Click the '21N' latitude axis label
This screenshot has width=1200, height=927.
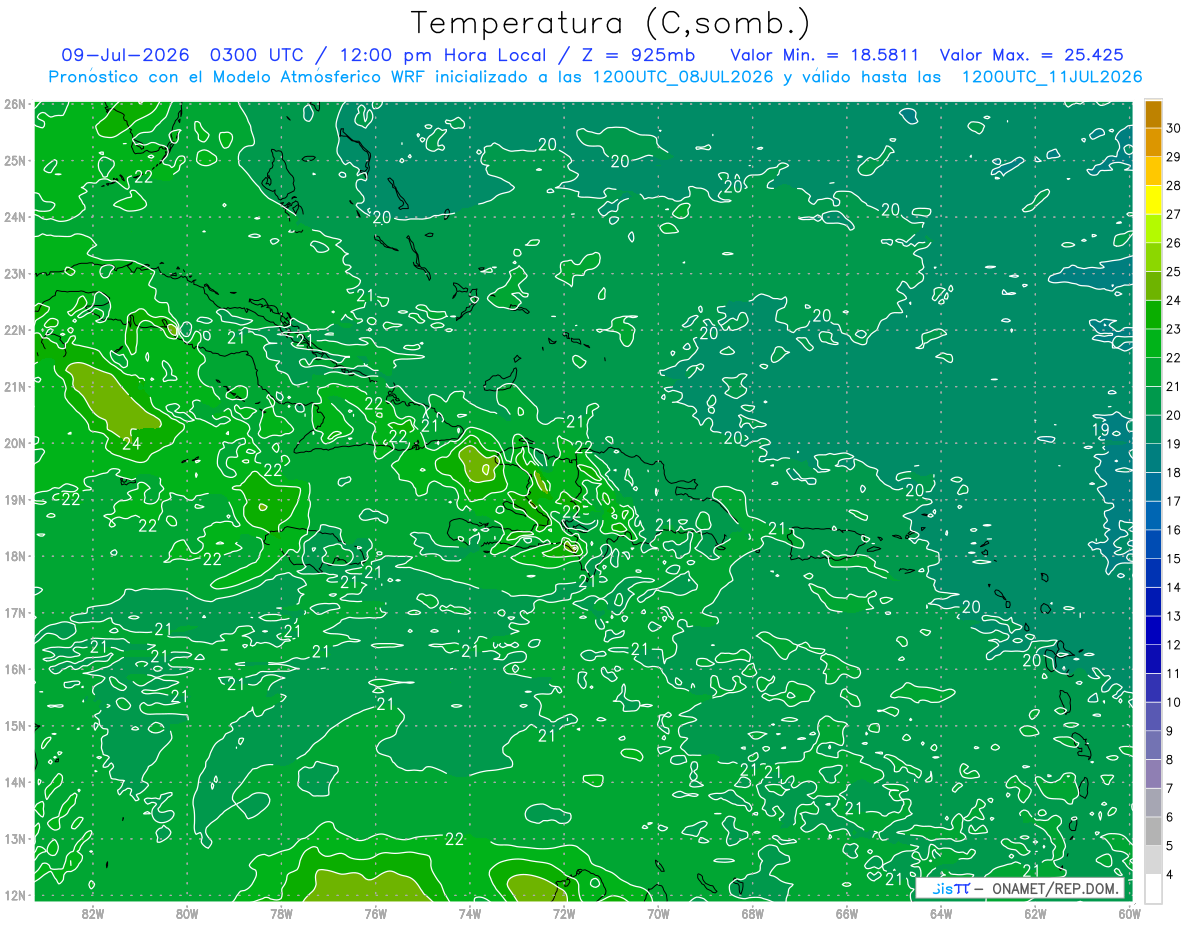click(x=15, y=386)
